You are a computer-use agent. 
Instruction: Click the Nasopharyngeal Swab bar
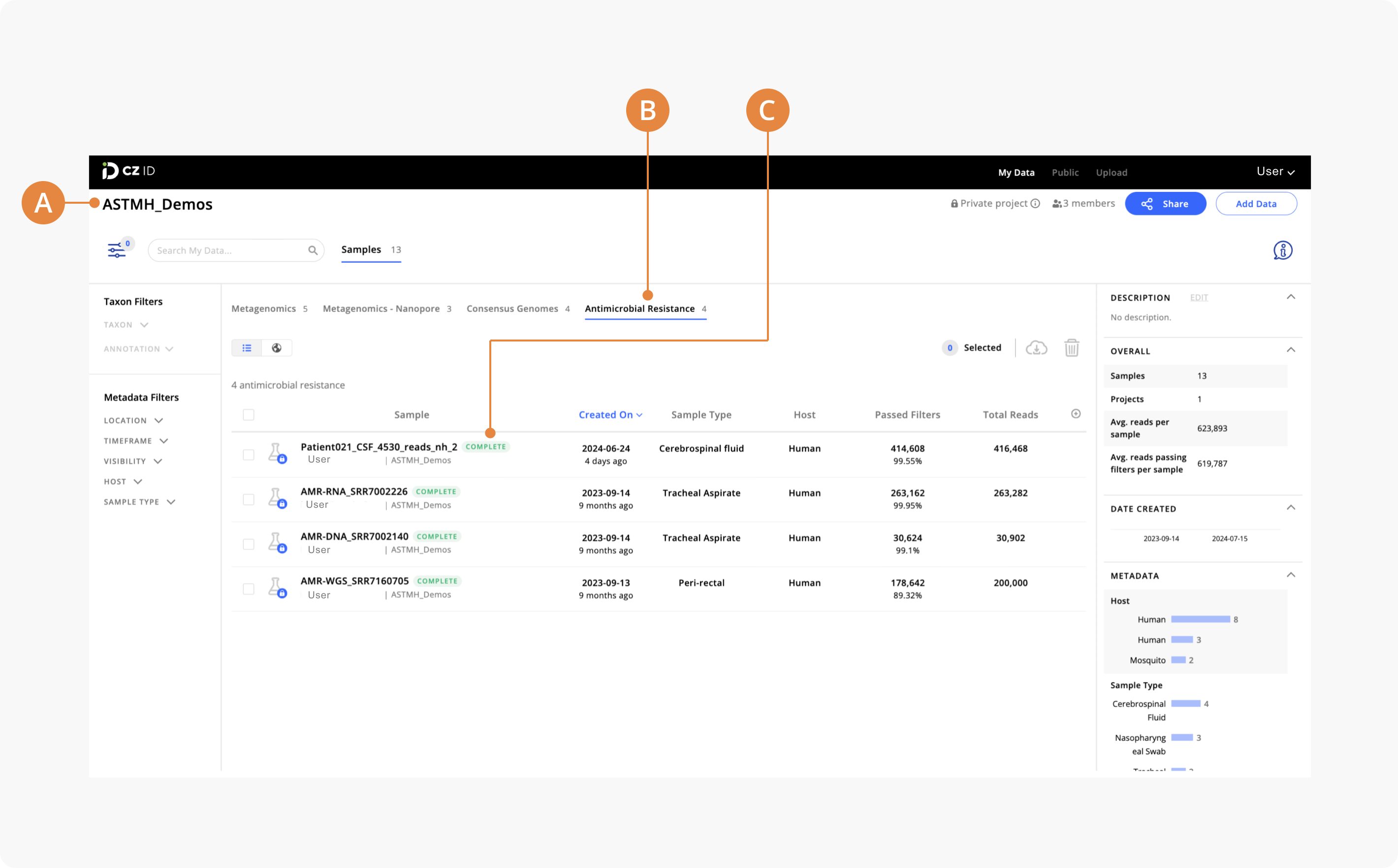(x=1182, y=738)
